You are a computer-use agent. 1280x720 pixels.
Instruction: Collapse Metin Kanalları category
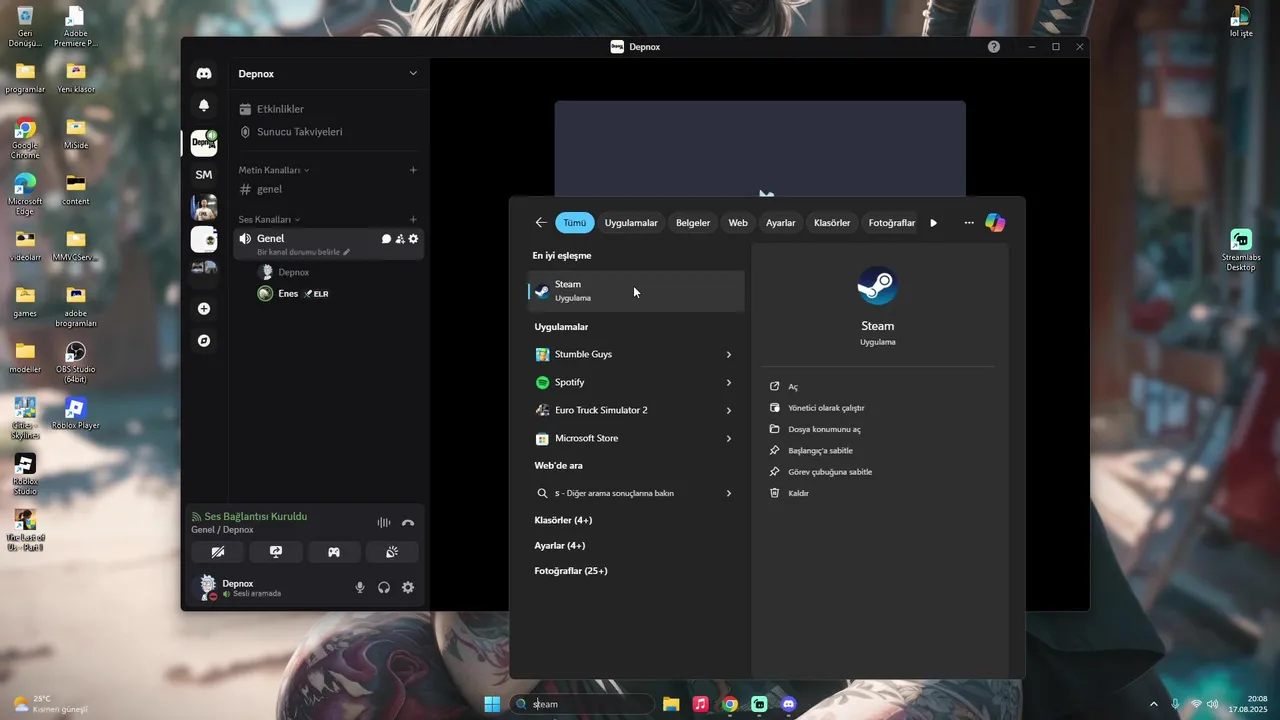pyautogui.click(x=274, y=170)
